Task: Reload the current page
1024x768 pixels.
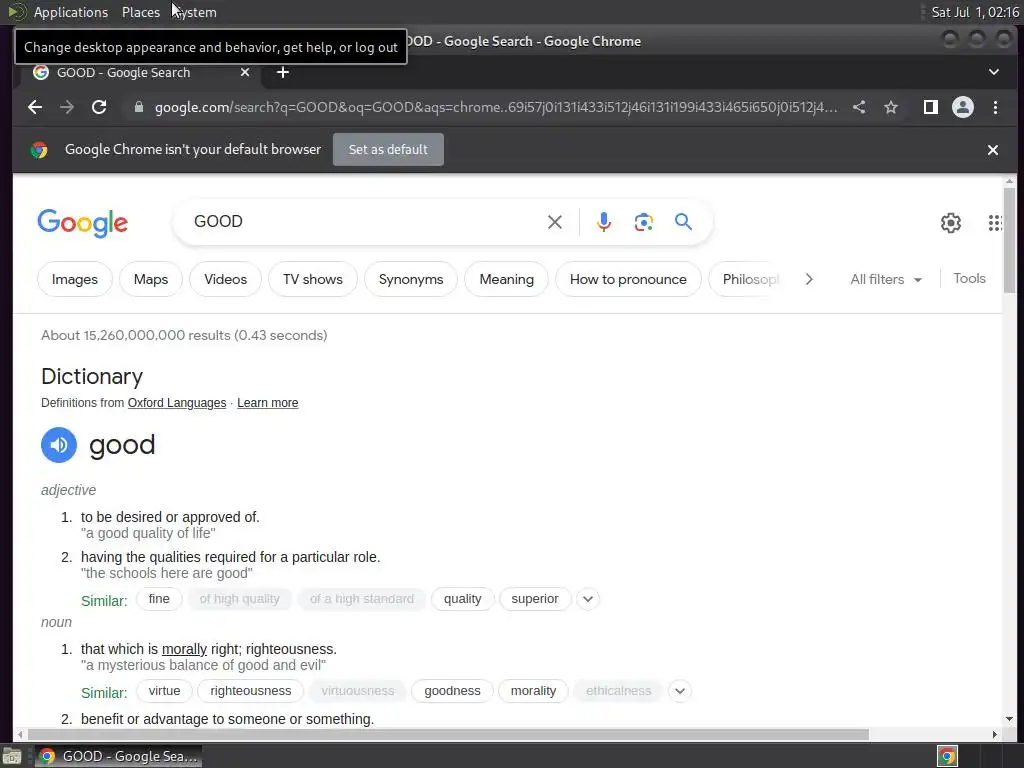Action: click(x=99, y=107)
